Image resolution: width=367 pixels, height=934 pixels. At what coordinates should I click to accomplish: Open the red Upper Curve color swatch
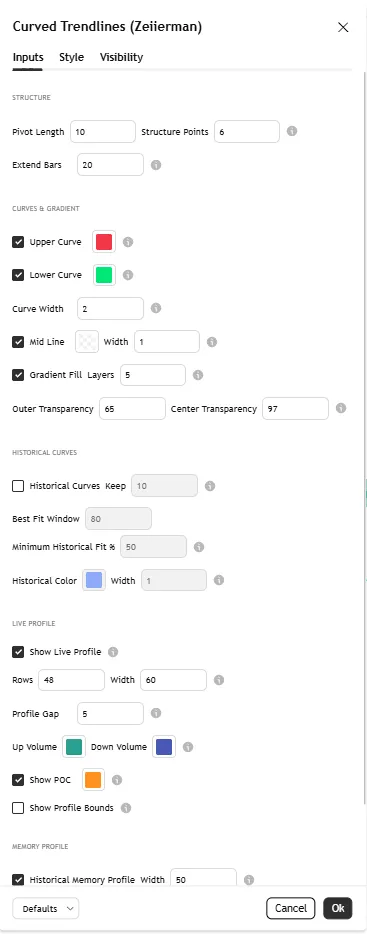(x=104, y=242)
